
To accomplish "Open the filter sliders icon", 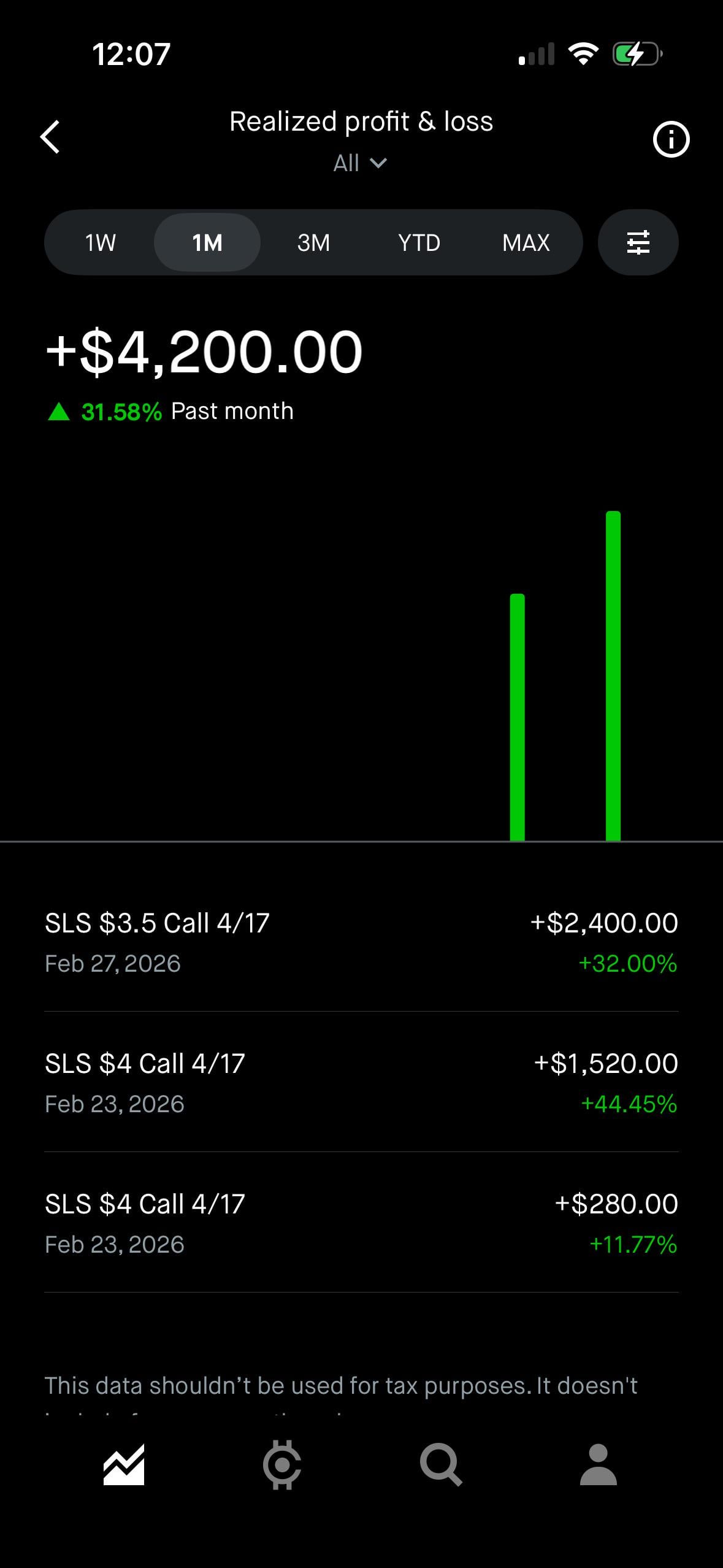I will tap(638, 242).
